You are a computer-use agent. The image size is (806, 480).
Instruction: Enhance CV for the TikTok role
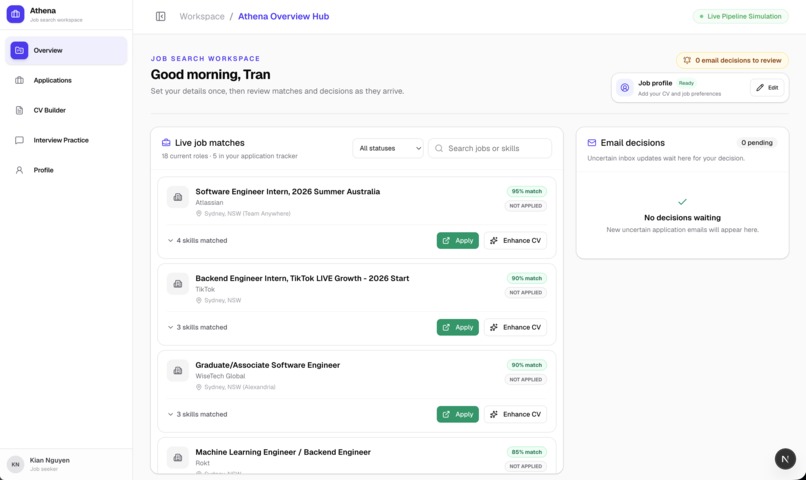pos(516,327)
